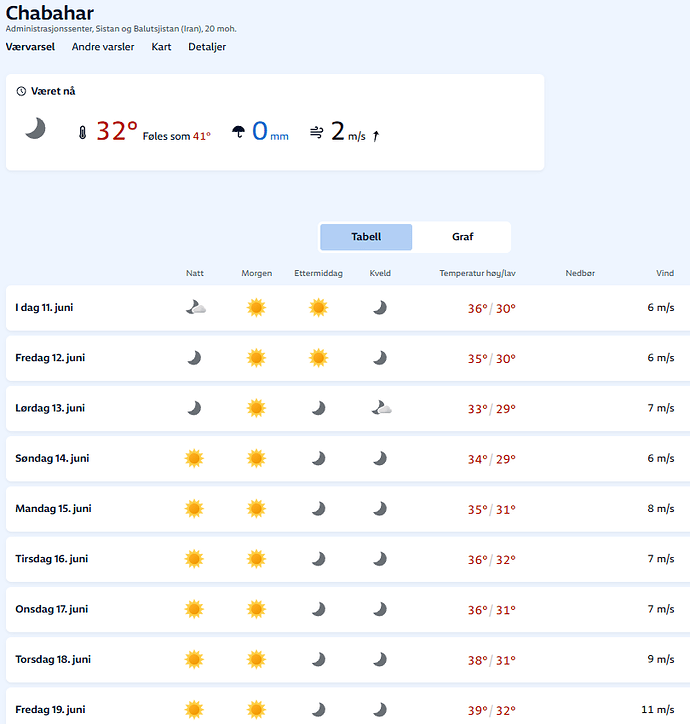Click the moon icon in Været nå

coord(35,128)
